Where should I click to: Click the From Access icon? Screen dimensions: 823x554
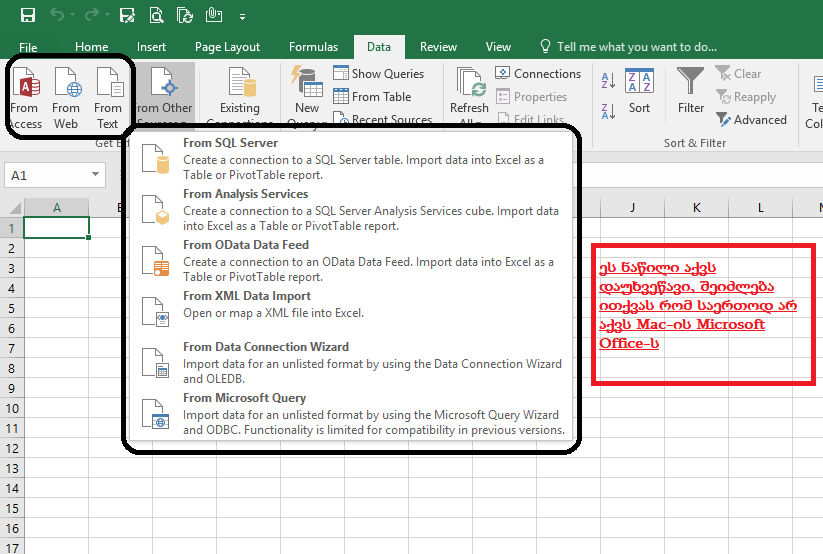tap(25, 96)
